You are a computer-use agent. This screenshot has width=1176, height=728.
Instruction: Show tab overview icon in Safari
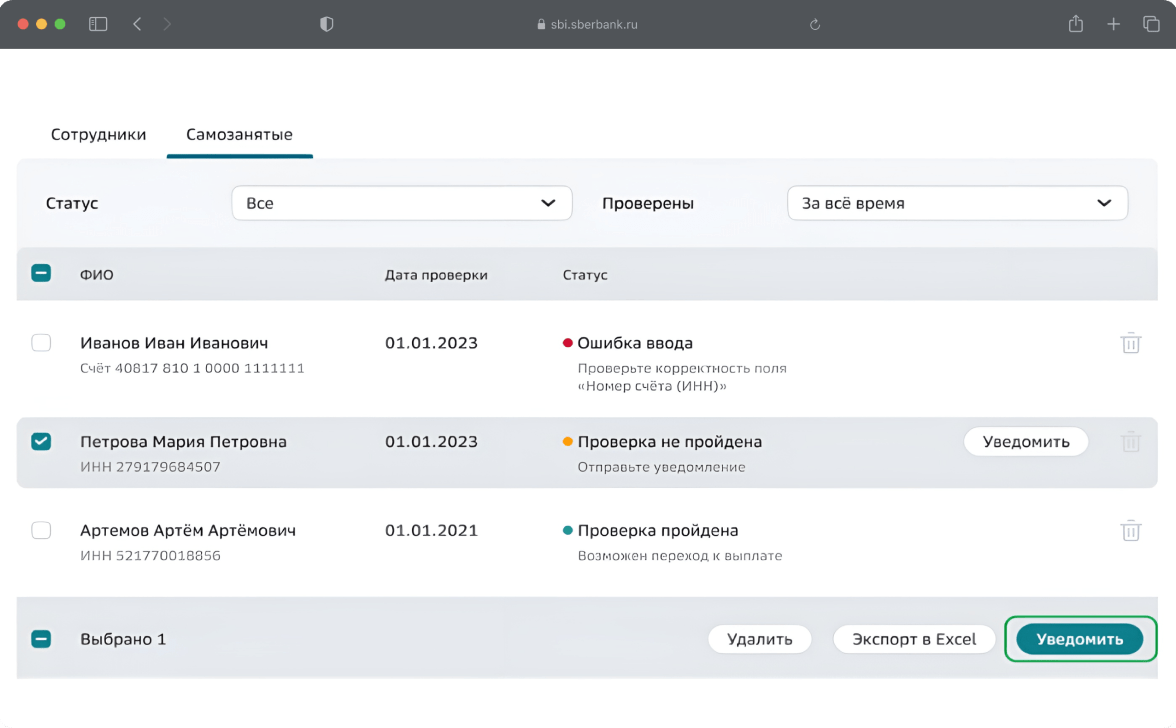coord(1151,24)
